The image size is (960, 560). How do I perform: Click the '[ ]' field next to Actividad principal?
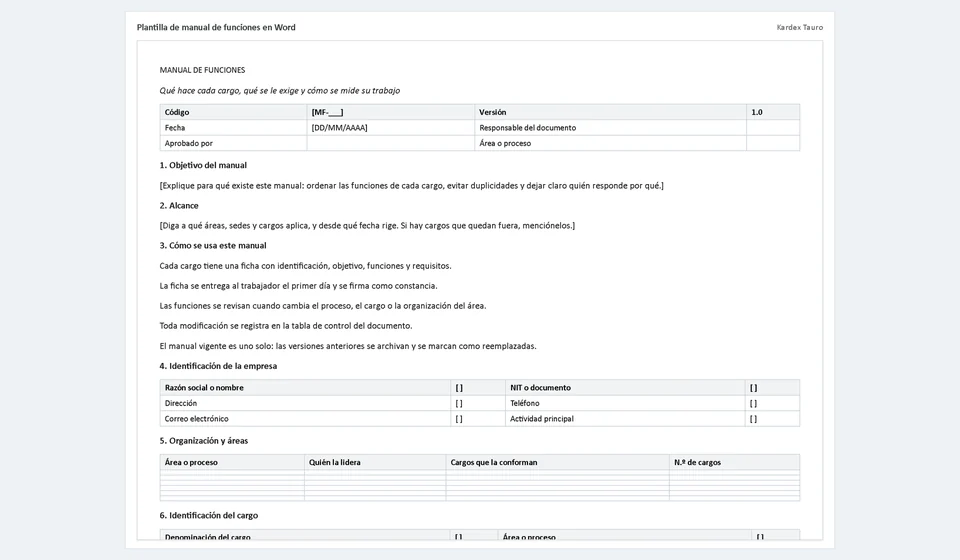tap(772, 419)
